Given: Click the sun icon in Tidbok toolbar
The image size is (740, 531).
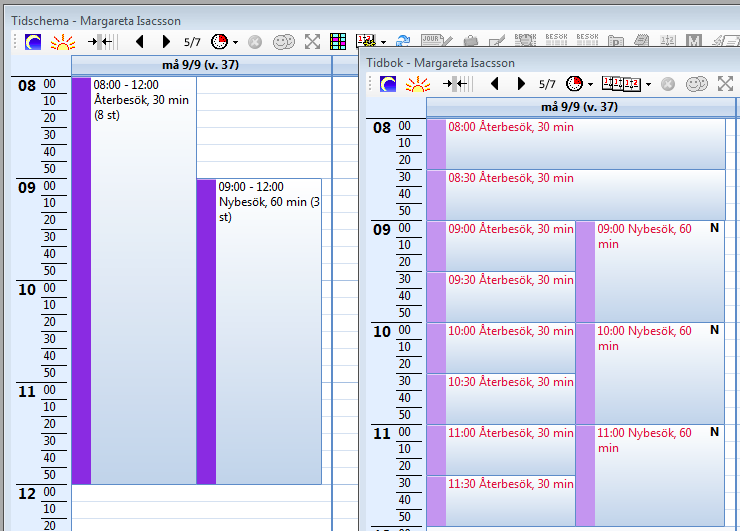Looking at the screenshot, I should tap(418, 84).
